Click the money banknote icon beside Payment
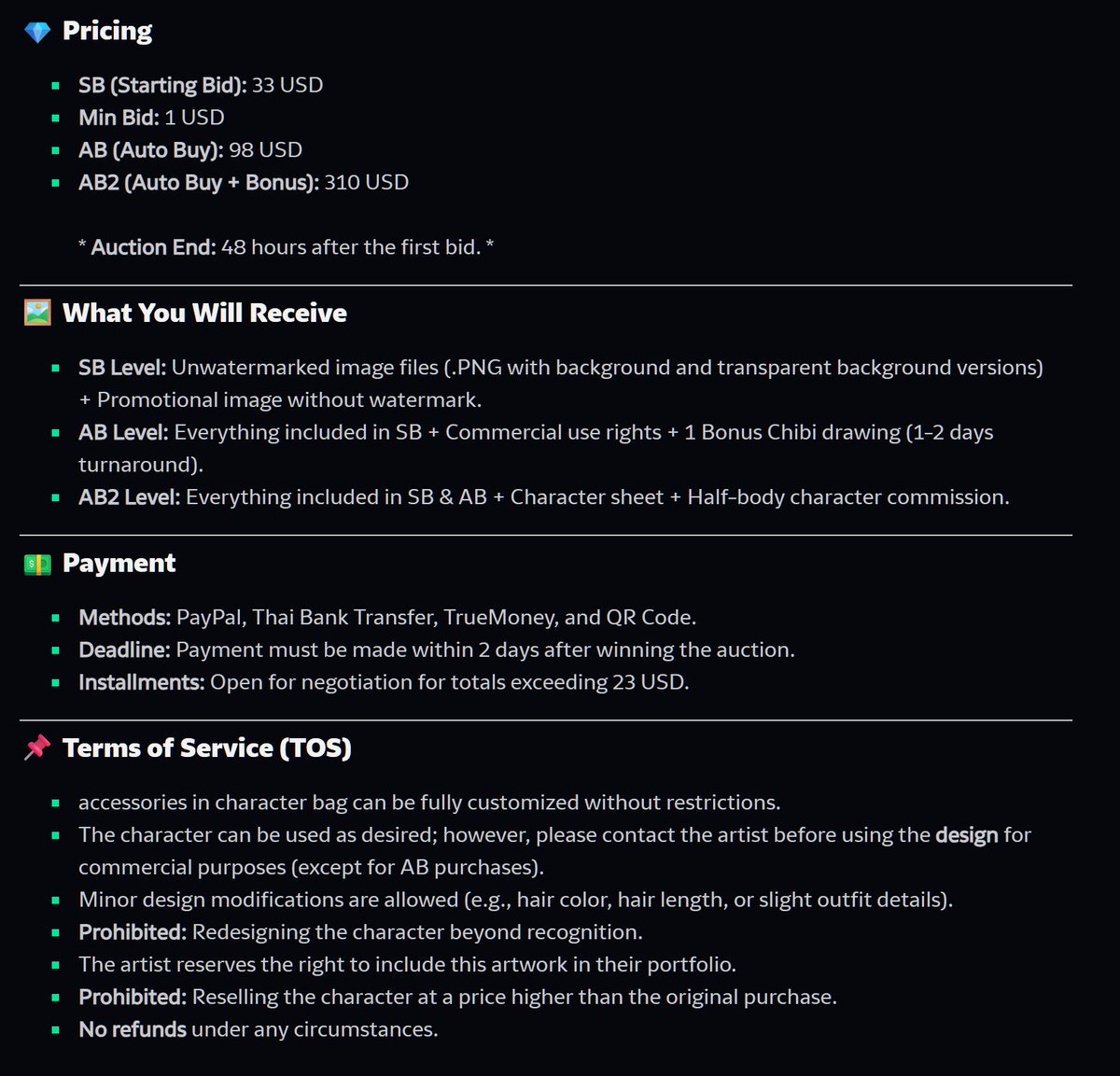The height and width of the screenshot is (1076, 1120). (37, 564)
